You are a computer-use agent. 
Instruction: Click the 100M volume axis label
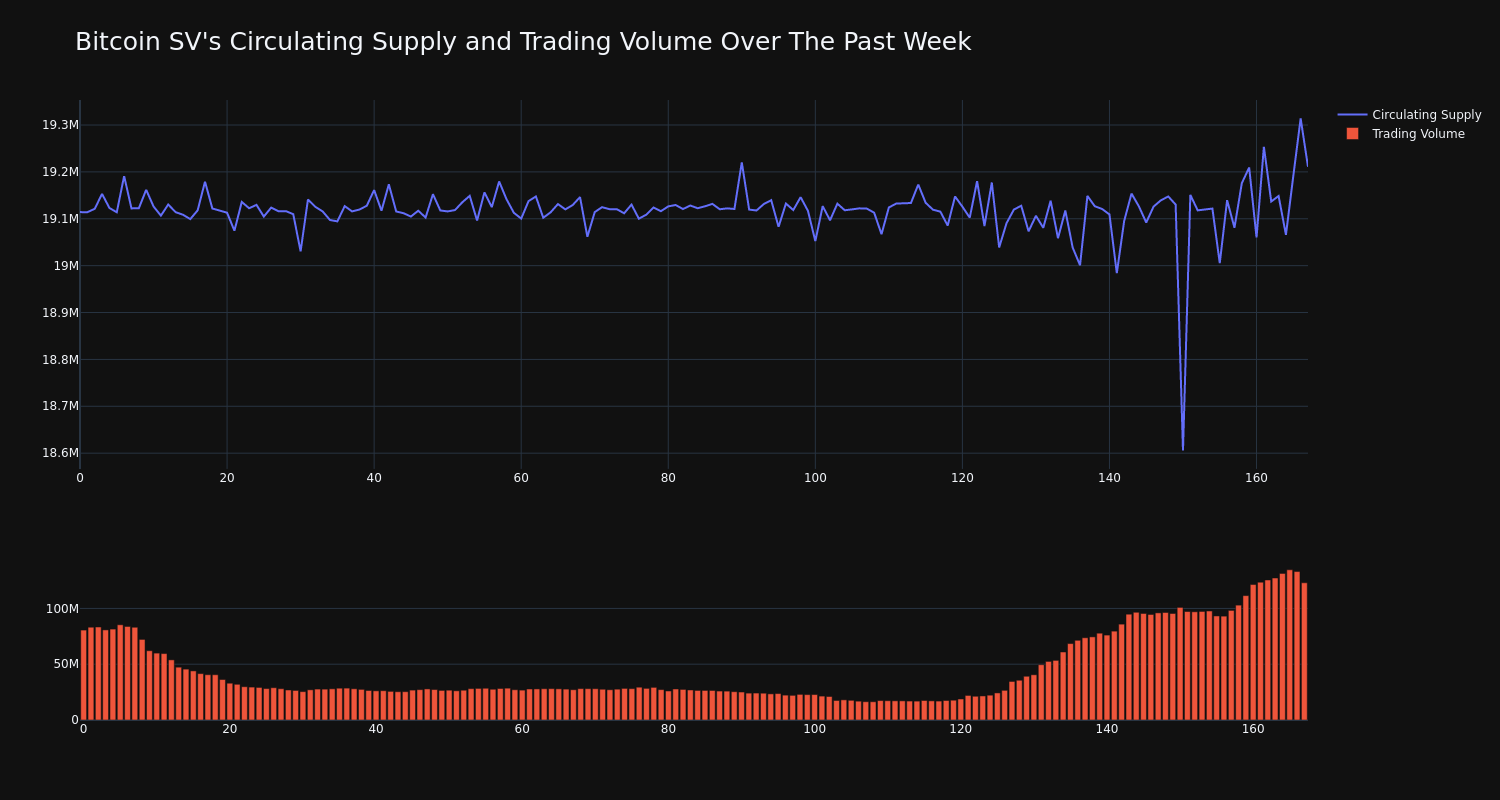click(62, 609)
